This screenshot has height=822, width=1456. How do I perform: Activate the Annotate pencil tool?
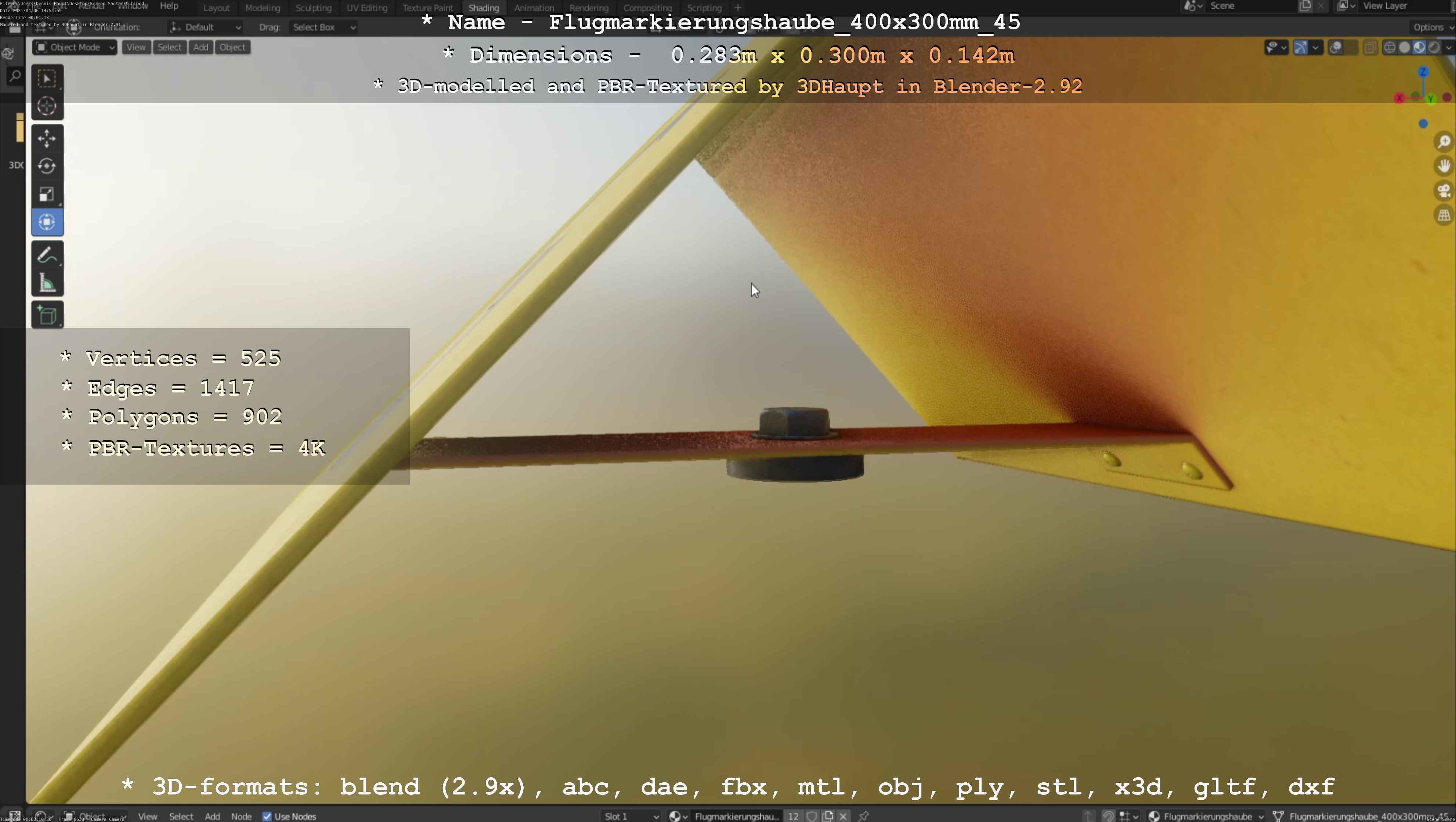(47, 255)
